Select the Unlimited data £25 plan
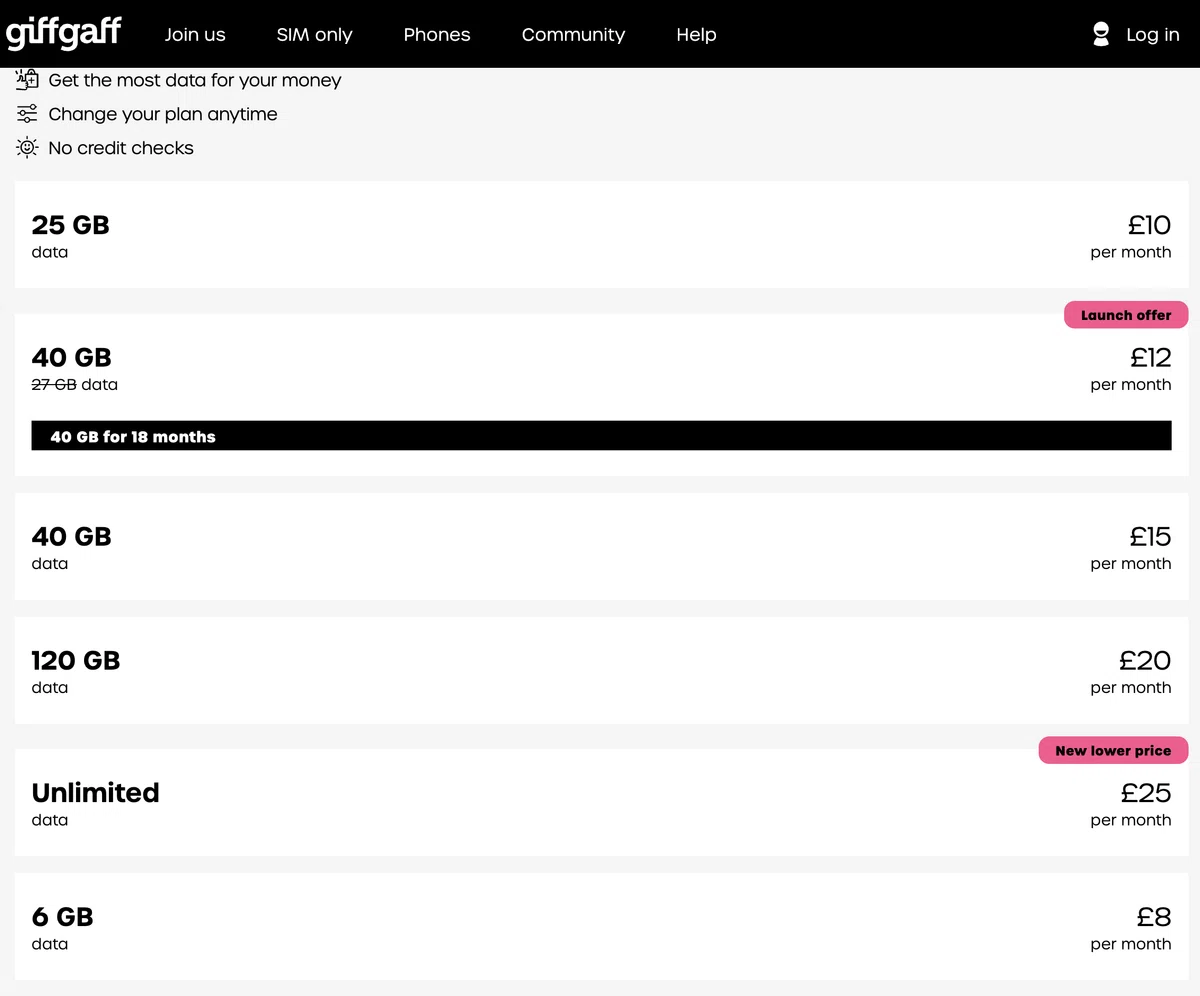 (x=601, y=802)
